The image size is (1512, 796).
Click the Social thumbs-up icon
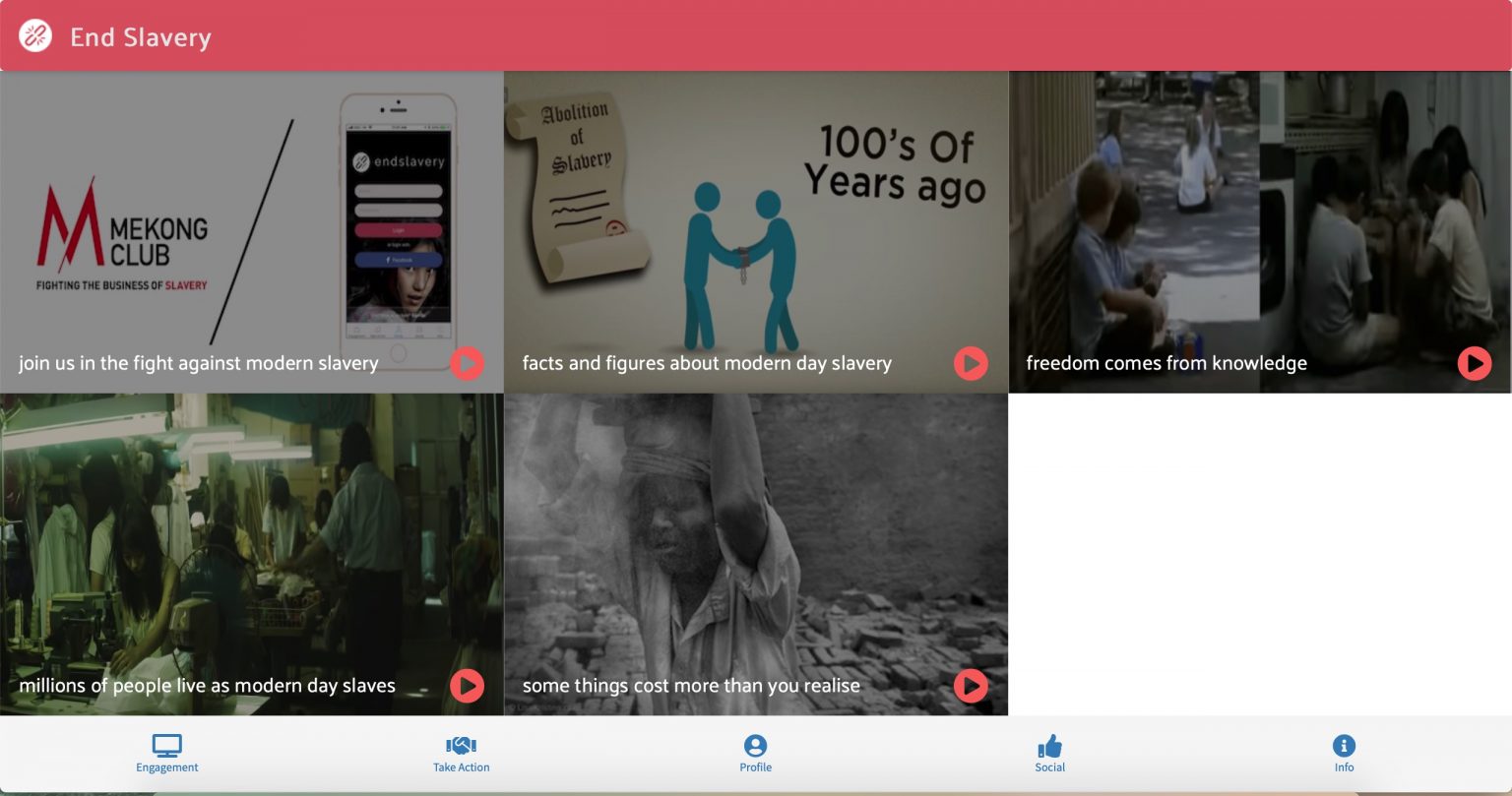pos(1049,746)
